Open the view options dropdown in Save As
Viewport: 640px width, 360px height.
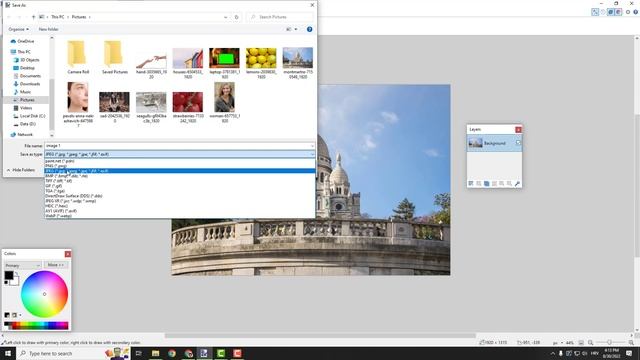pos(296,29)
